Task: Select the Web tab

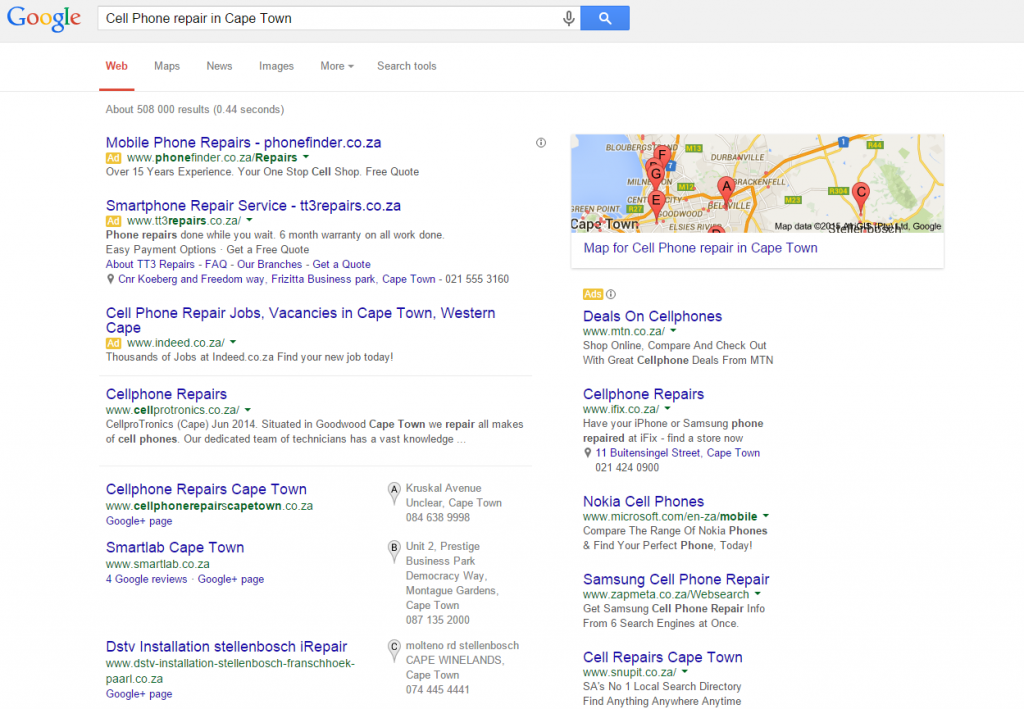Action: (117, 66)
